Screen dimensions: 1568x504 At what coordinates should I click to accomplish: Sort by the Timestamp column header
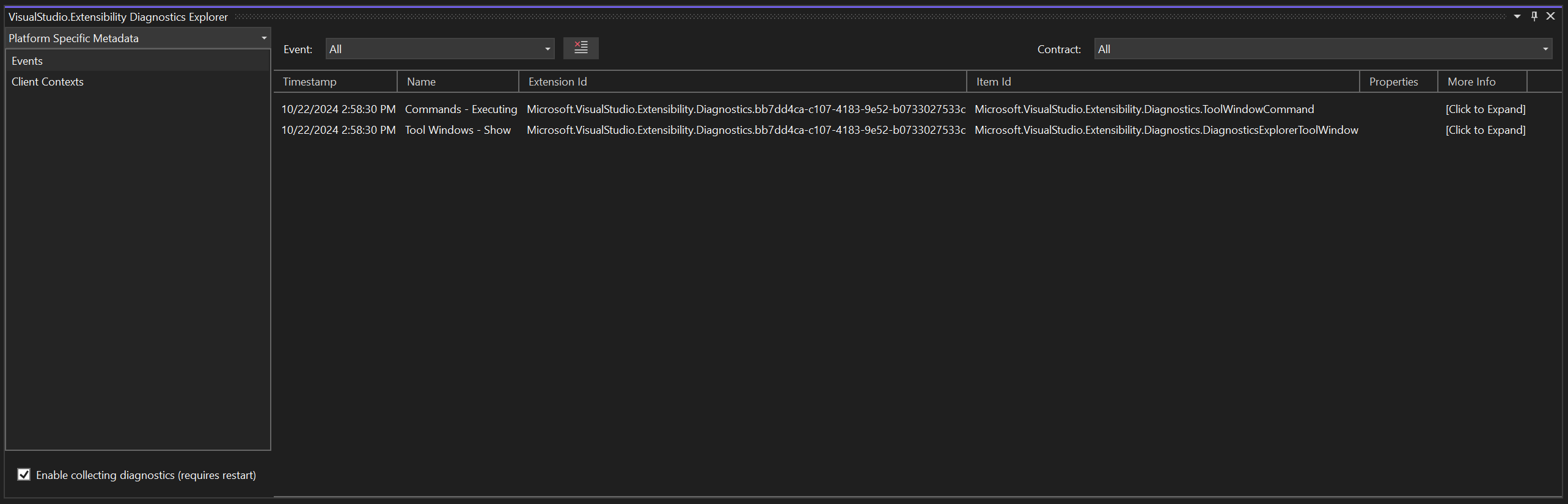click(335, 82)
